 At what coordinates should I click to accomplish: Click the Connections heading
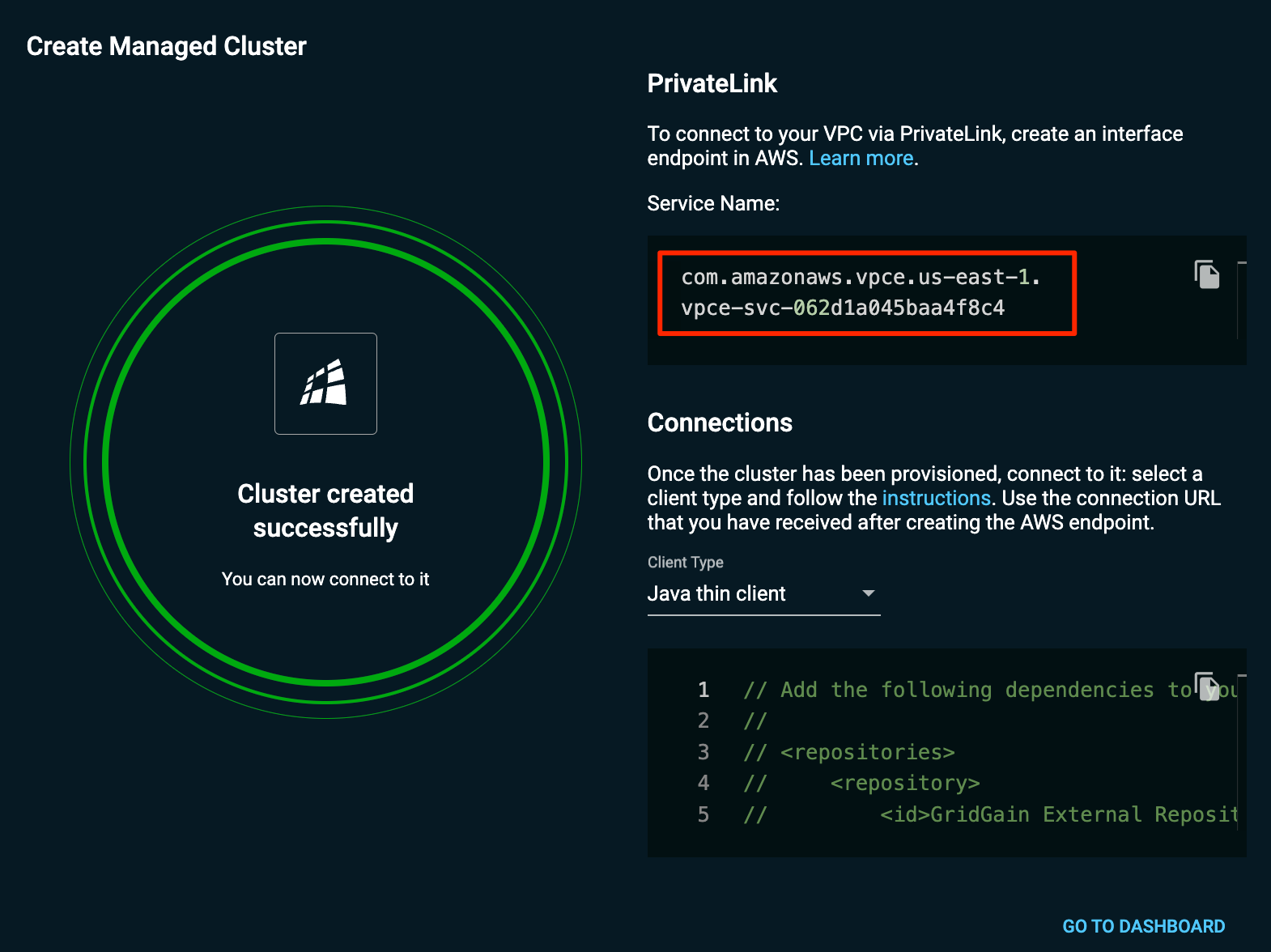point(720,423)
